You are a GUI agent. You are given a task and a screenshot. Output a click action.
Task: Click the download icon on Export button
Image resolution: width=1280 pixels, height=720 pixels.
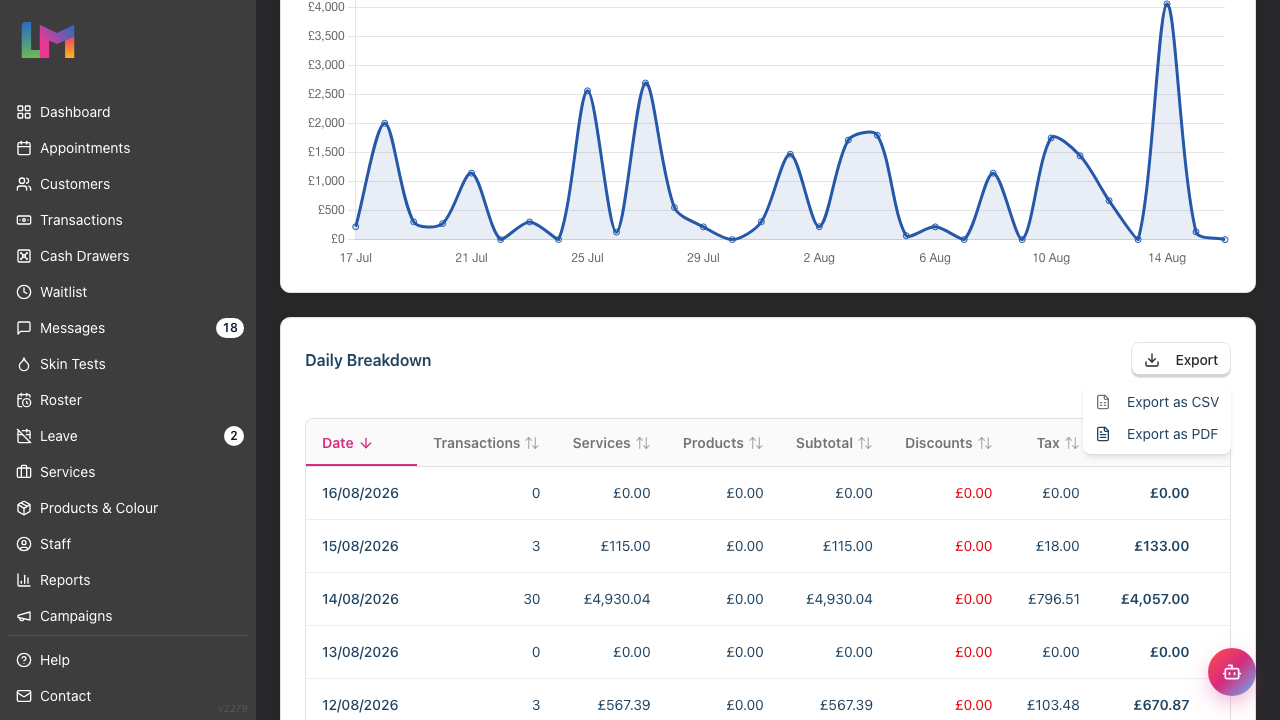pyautogui.click(x=1152, y=360)
